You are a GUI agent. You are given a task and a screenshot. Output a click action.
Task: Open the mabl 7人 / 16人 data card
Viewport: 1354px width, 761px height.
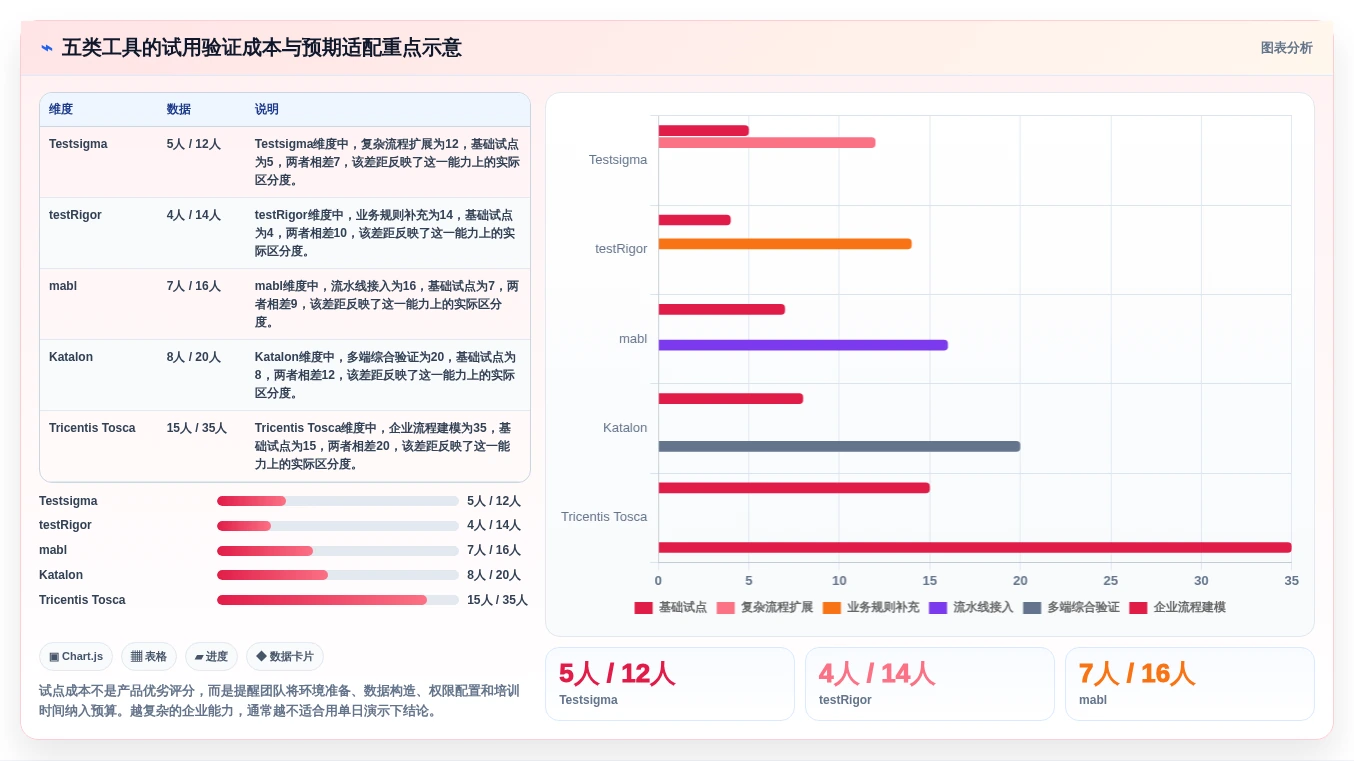tap(1190, 684)
